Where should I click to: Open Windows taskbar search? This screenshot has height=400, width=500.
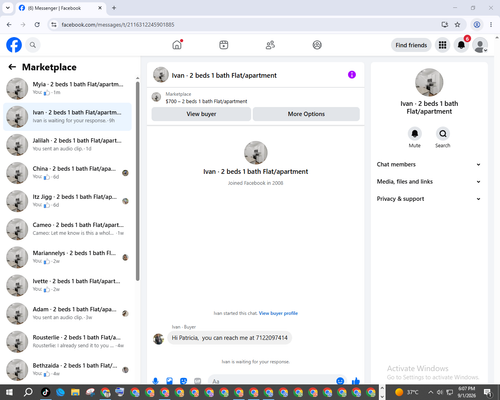click(x=28, y=392)
